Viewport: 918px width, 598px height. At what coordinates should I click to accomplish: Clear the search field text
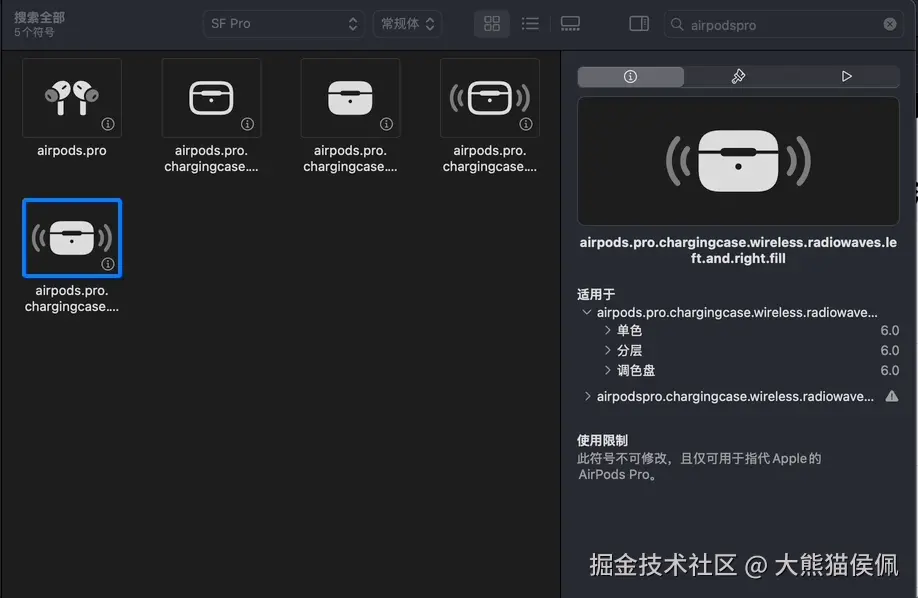[890, 24]
